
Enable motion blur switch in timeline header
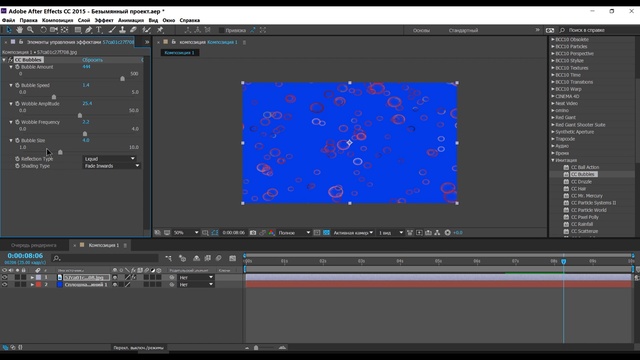[x=218, y=258]
